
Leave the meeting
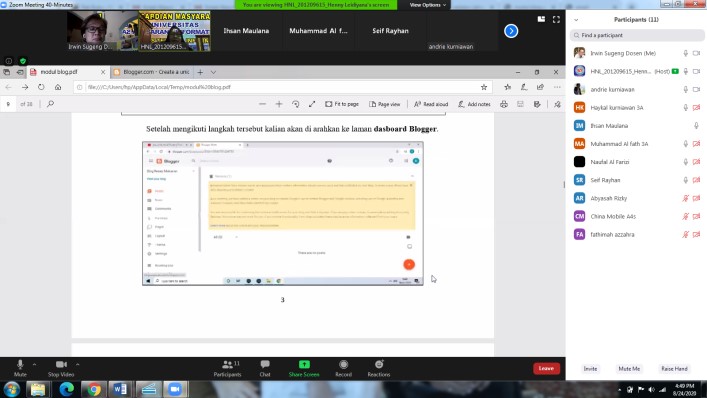tap(546, 368)
